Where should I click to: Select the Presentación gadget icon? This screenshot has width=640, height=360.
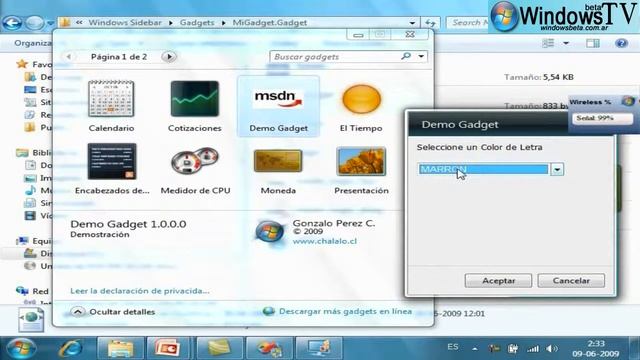(x=361, y=161)
